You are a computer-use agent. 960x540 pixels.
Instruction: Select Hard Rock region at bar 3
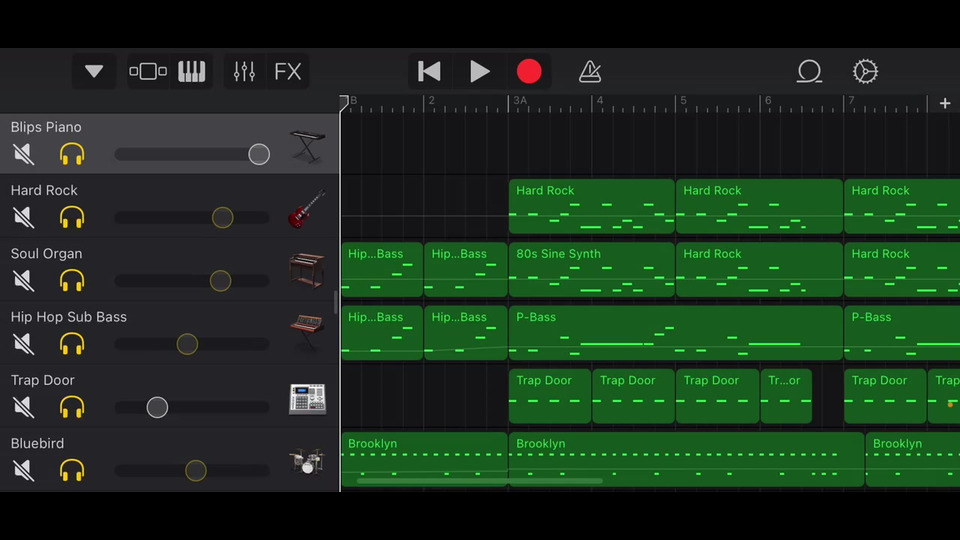pos(591,206)
